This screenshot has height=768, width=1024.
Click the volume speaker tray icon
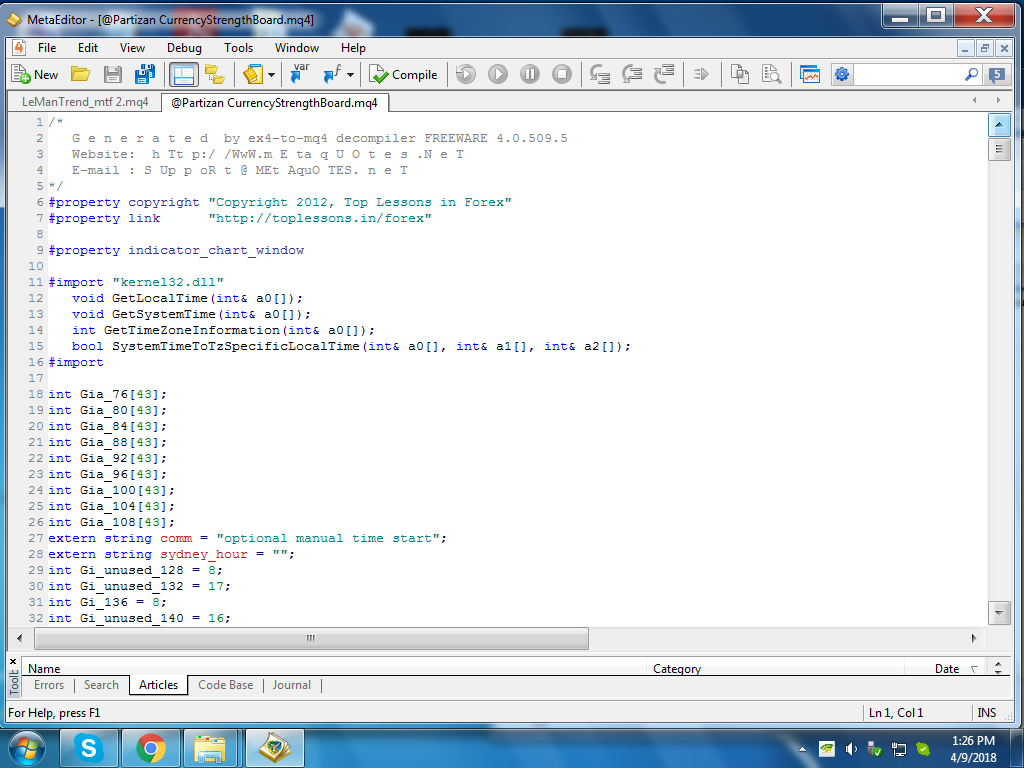click(851, 749)
